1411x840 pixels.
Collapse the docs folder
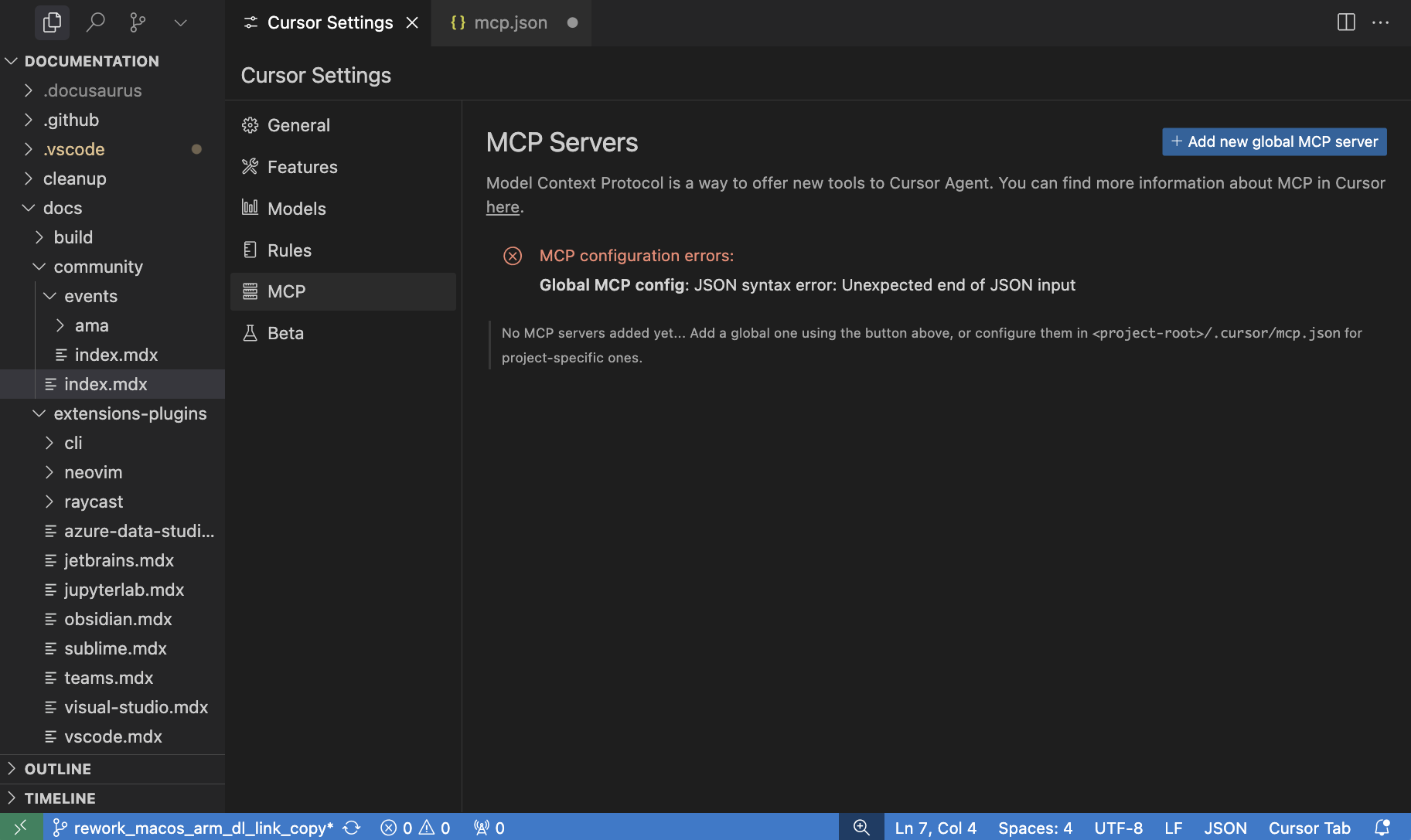pyautogui.click(x=113, y=208)
